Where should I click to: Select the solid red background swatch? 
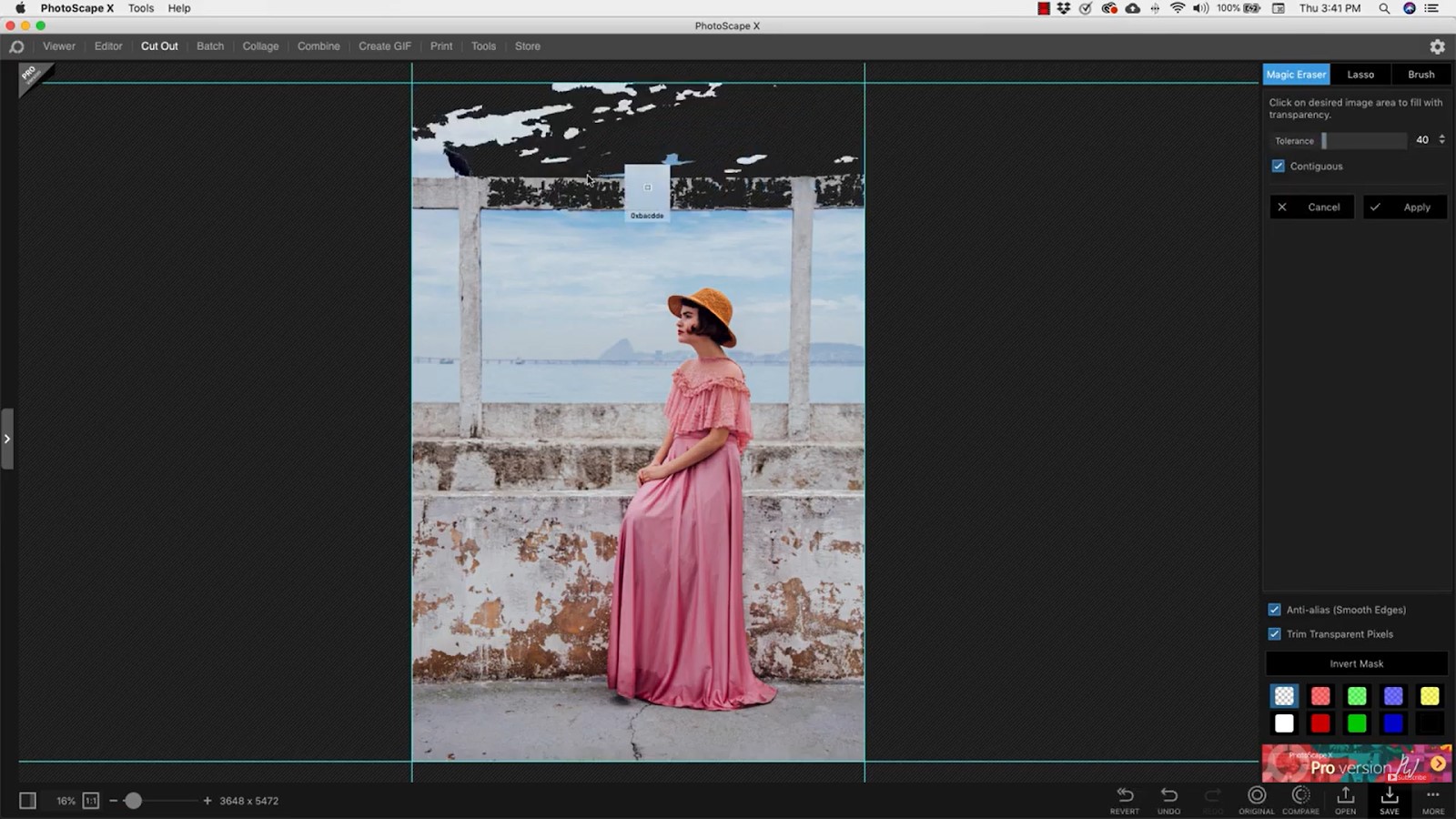pos(1320,723)
